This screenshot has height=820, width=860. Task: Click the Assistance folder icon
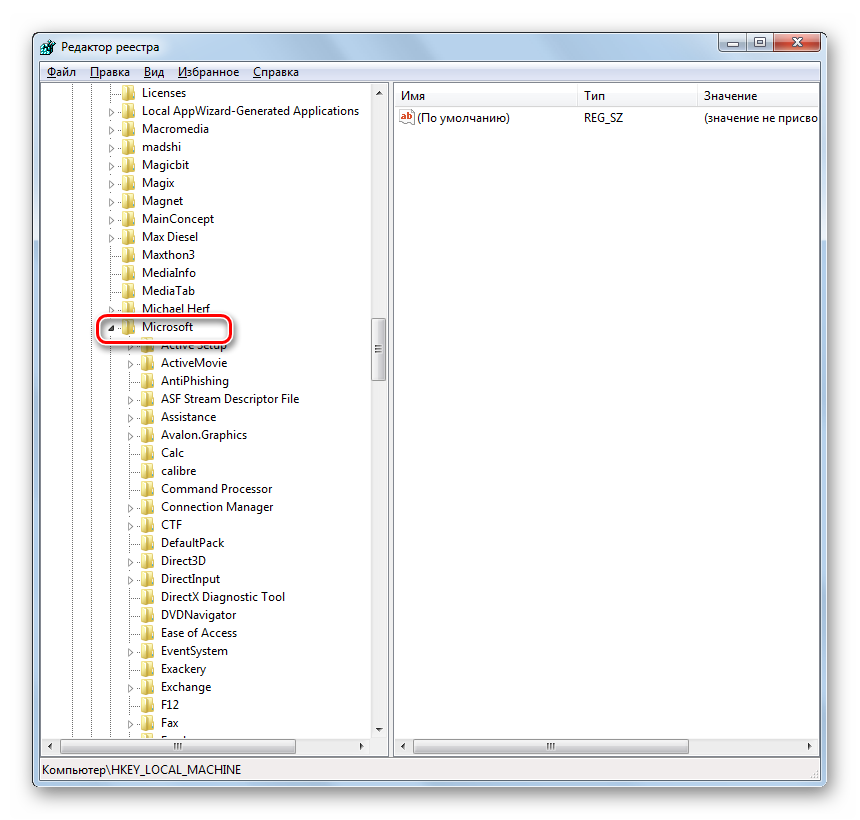pos(148,417)
